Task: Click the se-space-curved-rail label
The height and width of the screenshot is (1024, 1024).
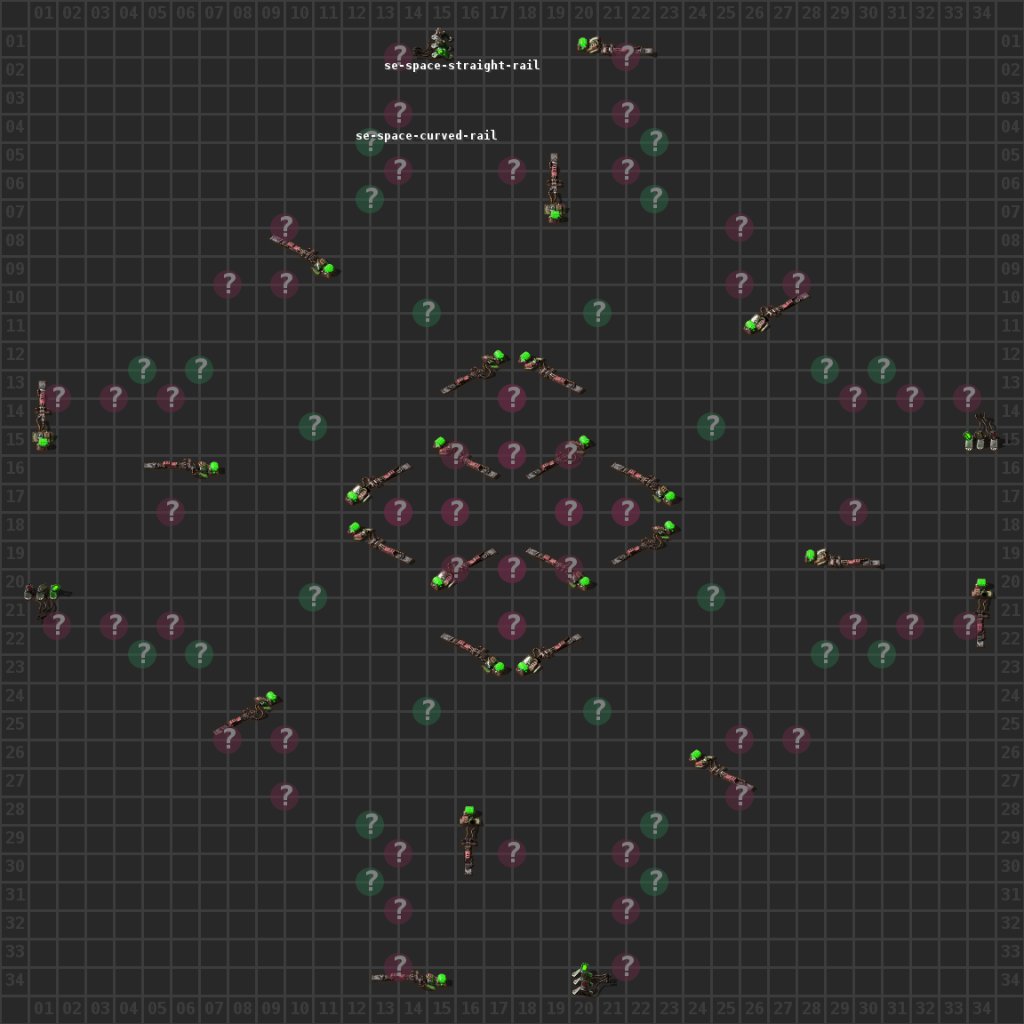Action: [426, 136]
